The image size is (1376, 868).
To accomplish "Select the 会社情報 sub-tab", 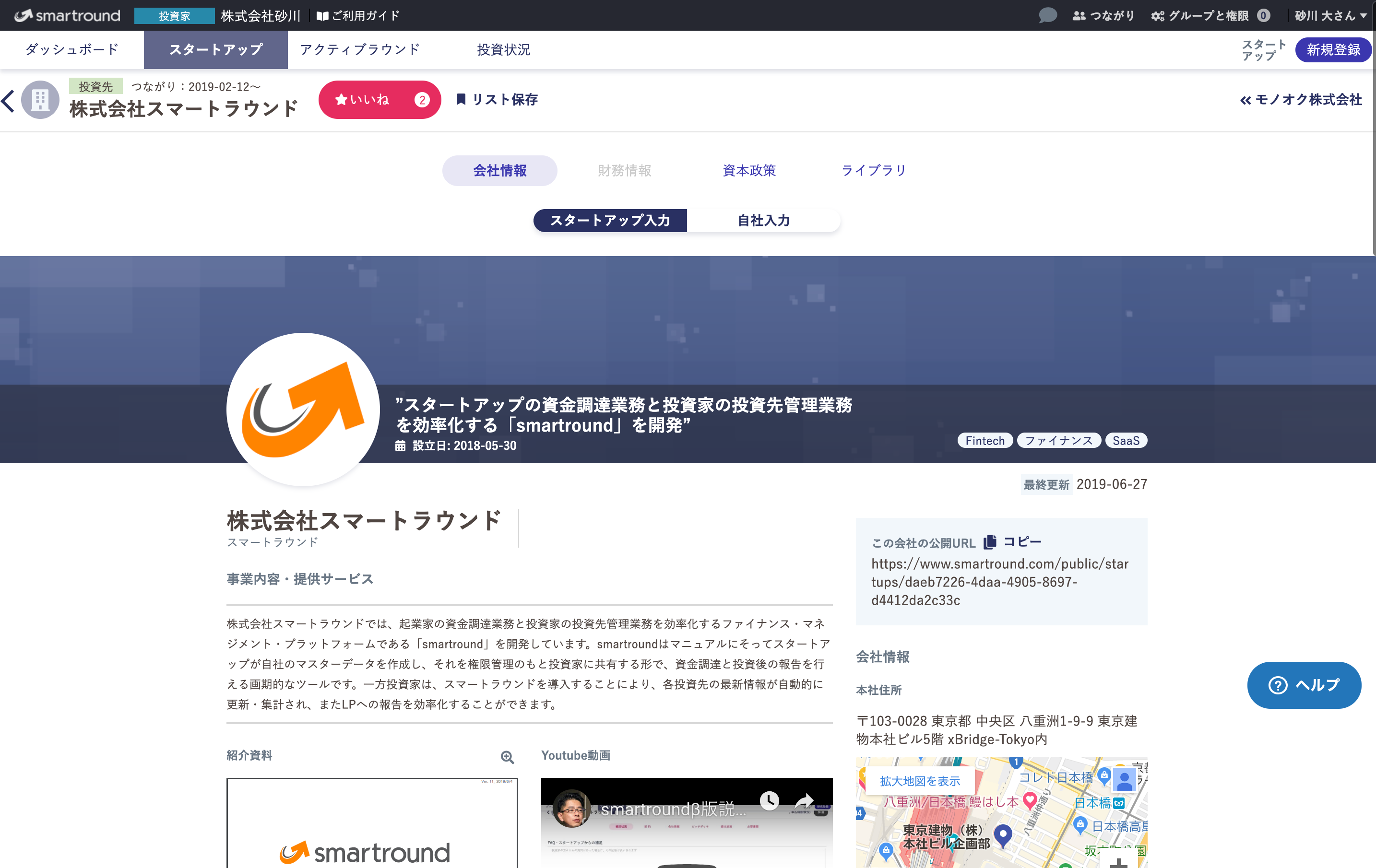I will pyautogui.click(x=499, y=170).
